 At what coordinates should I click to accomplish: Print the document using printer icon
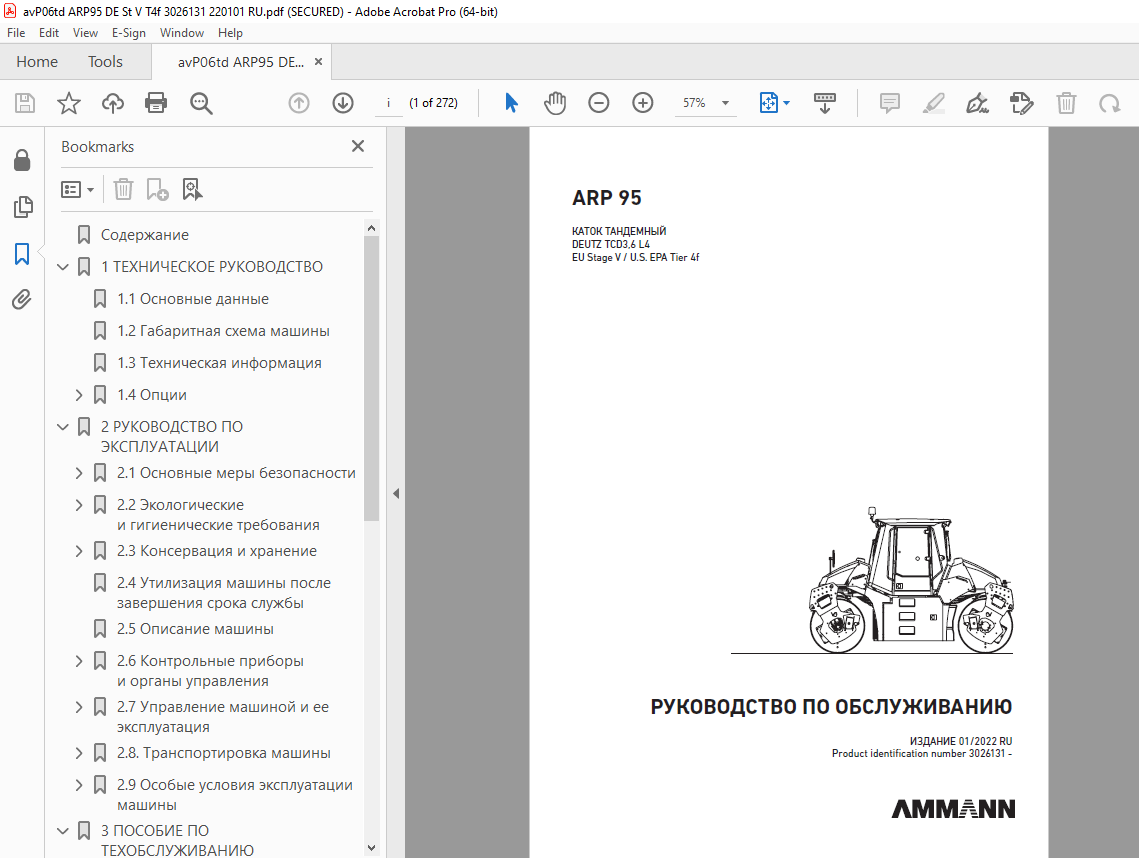click(x=156, y=103)
